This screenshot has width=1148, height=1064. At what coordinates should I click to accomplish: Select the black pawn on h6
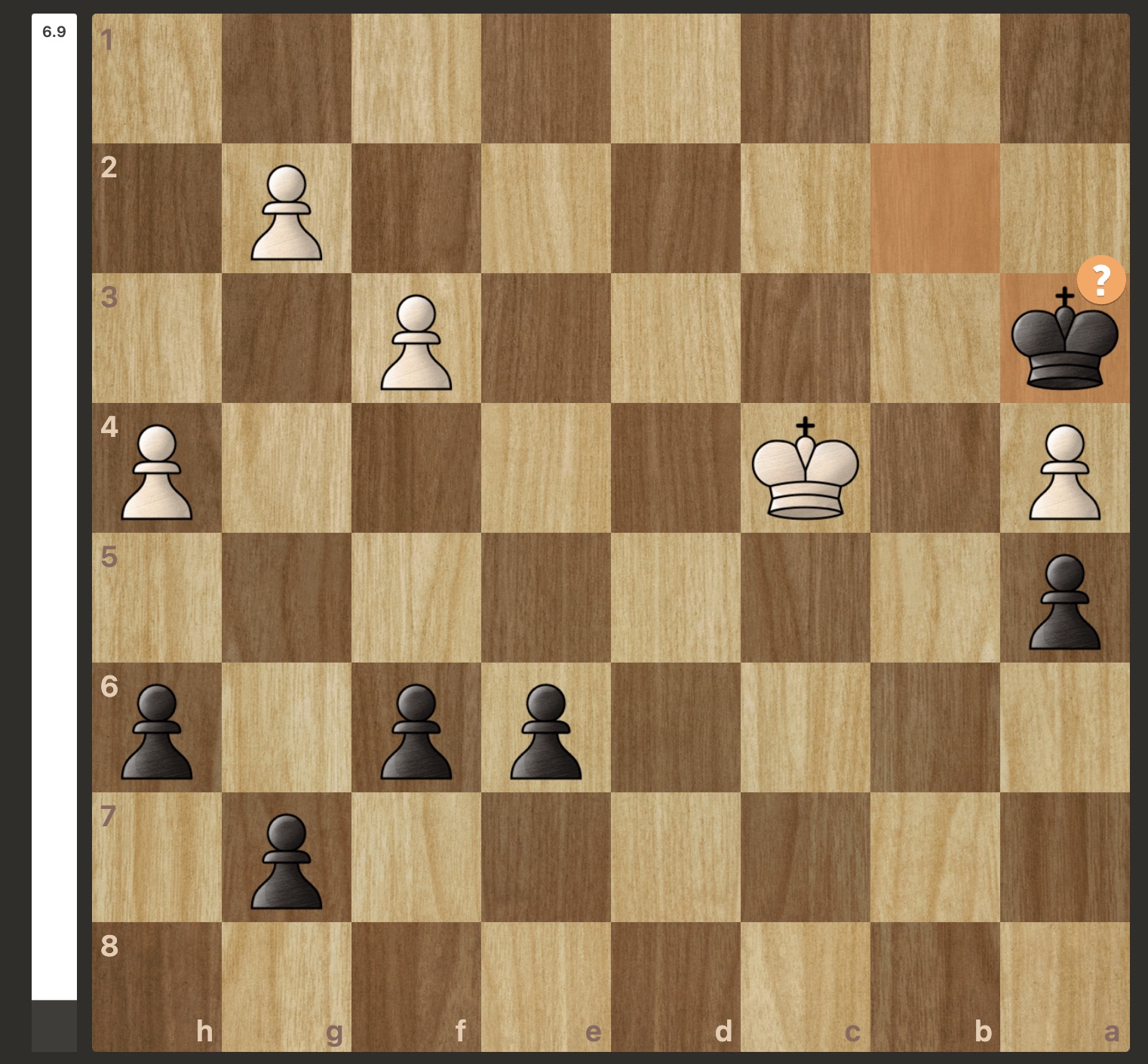157,732
